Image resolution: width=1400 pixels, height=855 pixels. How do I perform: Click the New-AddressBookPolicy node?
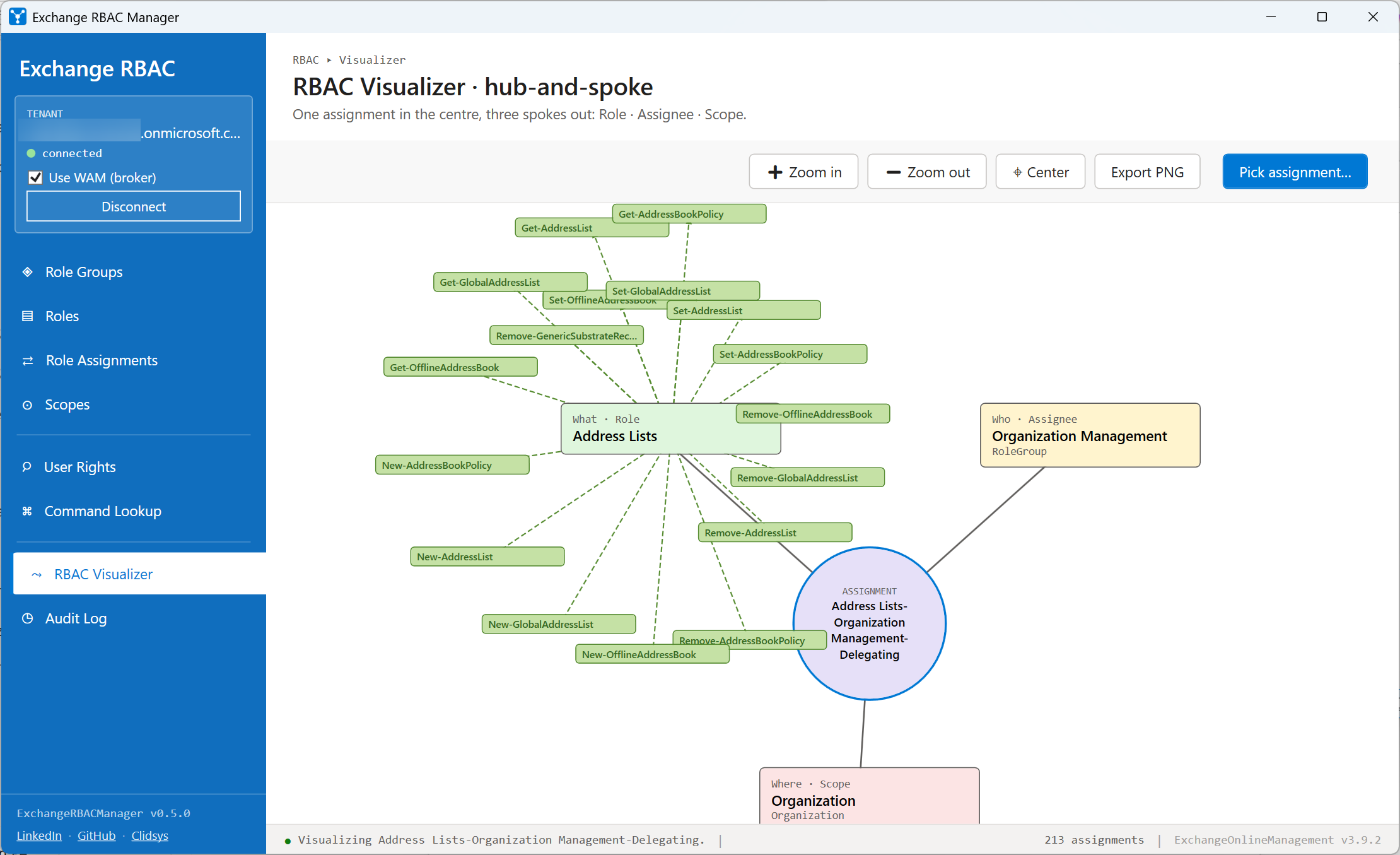tap(452, 465)
